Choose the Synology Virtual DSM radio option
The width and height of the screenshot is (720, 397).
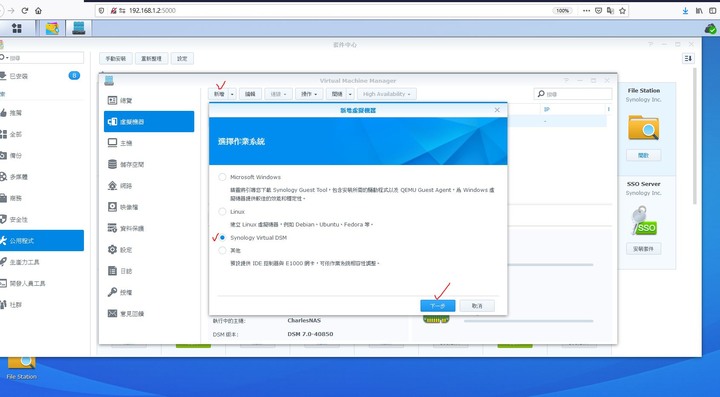click(222, 238)
